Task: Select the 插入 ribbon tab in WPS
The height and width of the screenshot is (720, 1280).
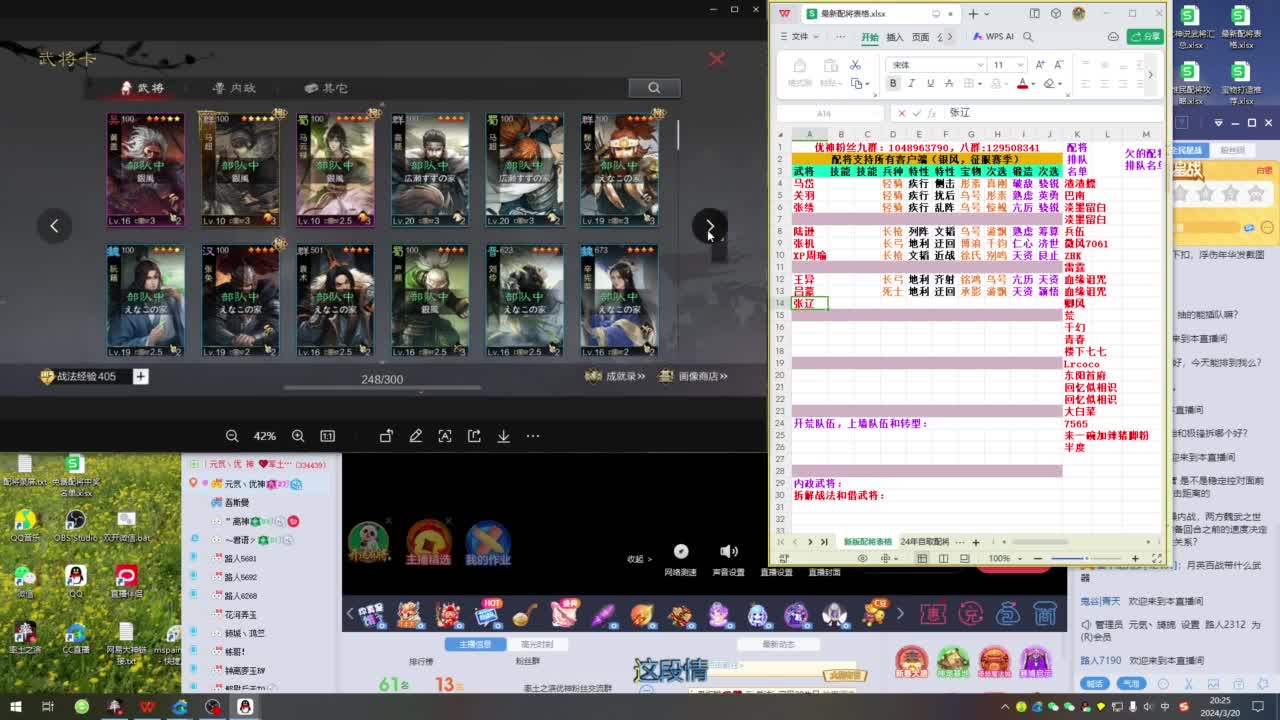Action: [895, 37]
